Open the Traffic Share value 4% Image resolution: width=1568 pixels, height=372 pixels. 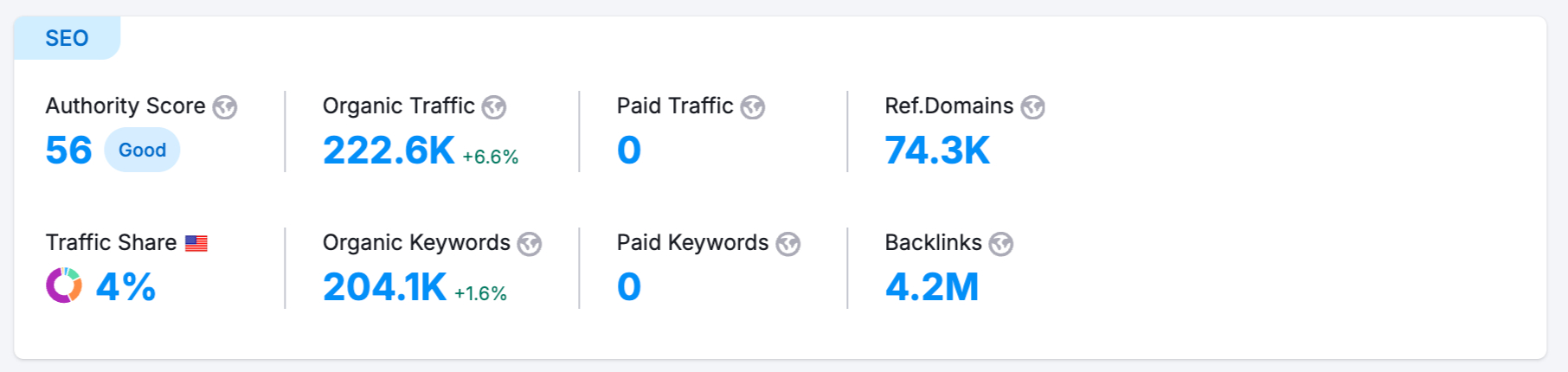point(125,286)
